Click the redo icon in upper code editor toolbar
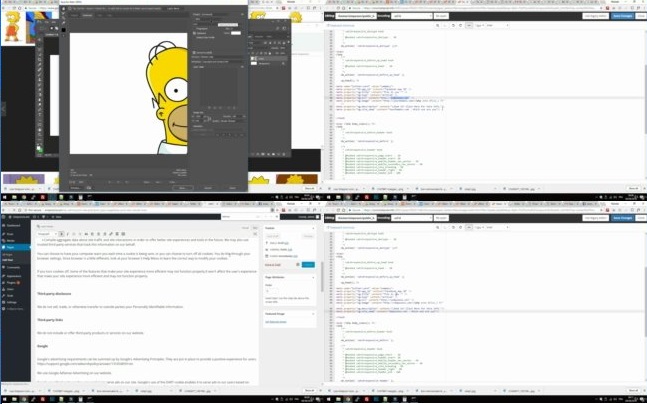Image resolution: width=647 pixels, height=404 pixels. tap(460, 26)
